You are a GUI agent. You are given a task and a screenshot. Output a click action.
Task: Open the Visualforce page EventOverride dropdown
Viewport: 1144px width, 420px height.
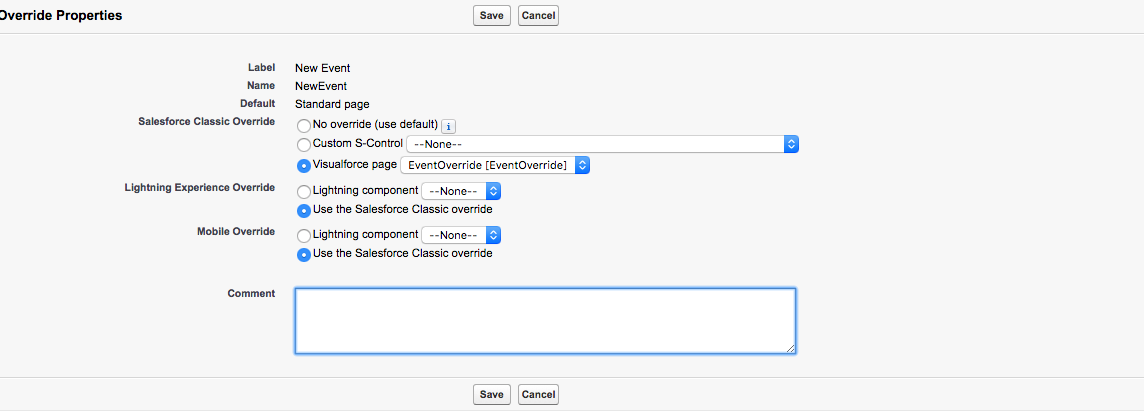pyautogui.click(x=495, y=165)
